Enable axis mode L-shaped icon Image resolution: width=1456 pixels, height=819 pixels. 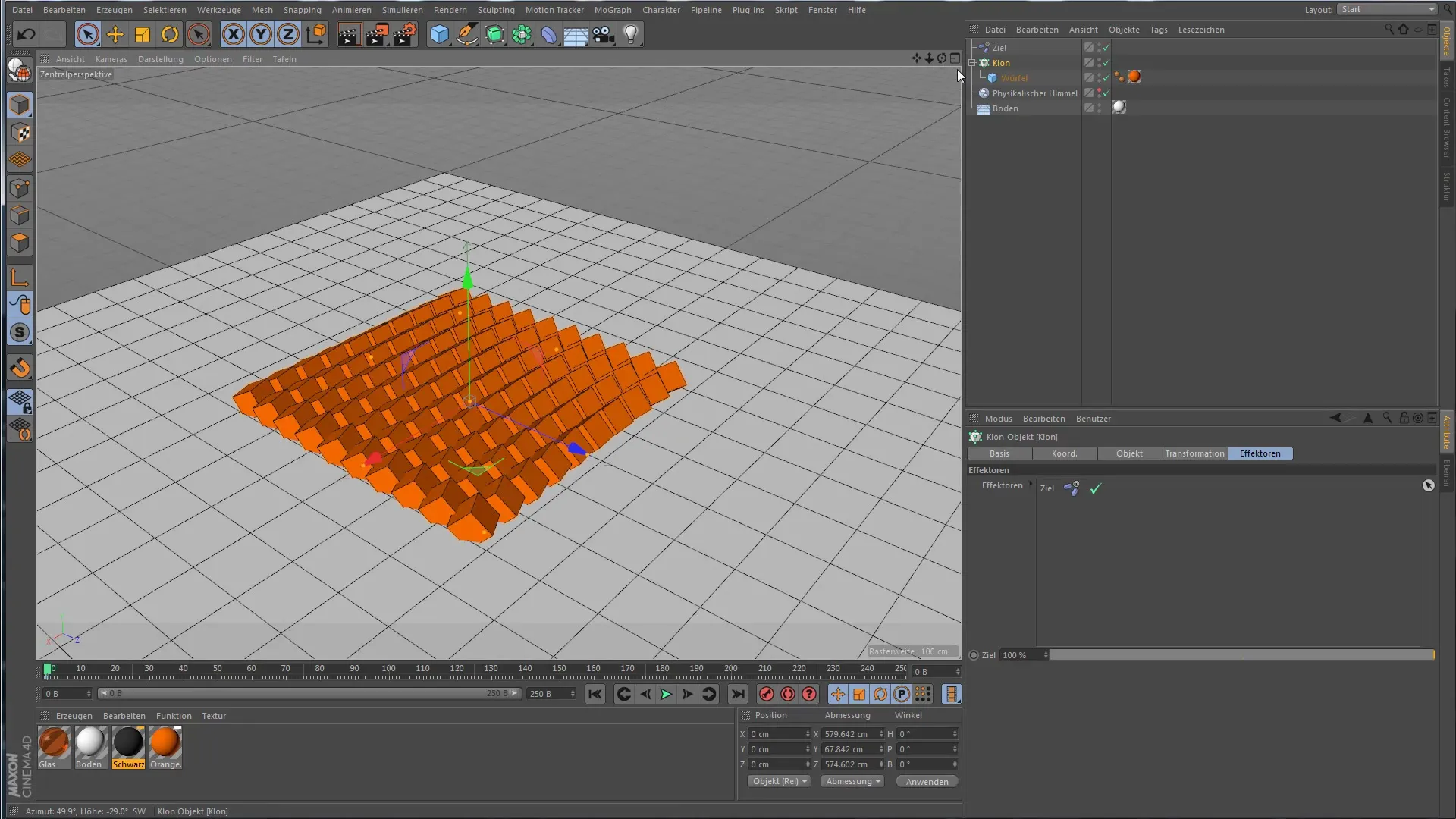pyautogui.click(x=20, y=278)
